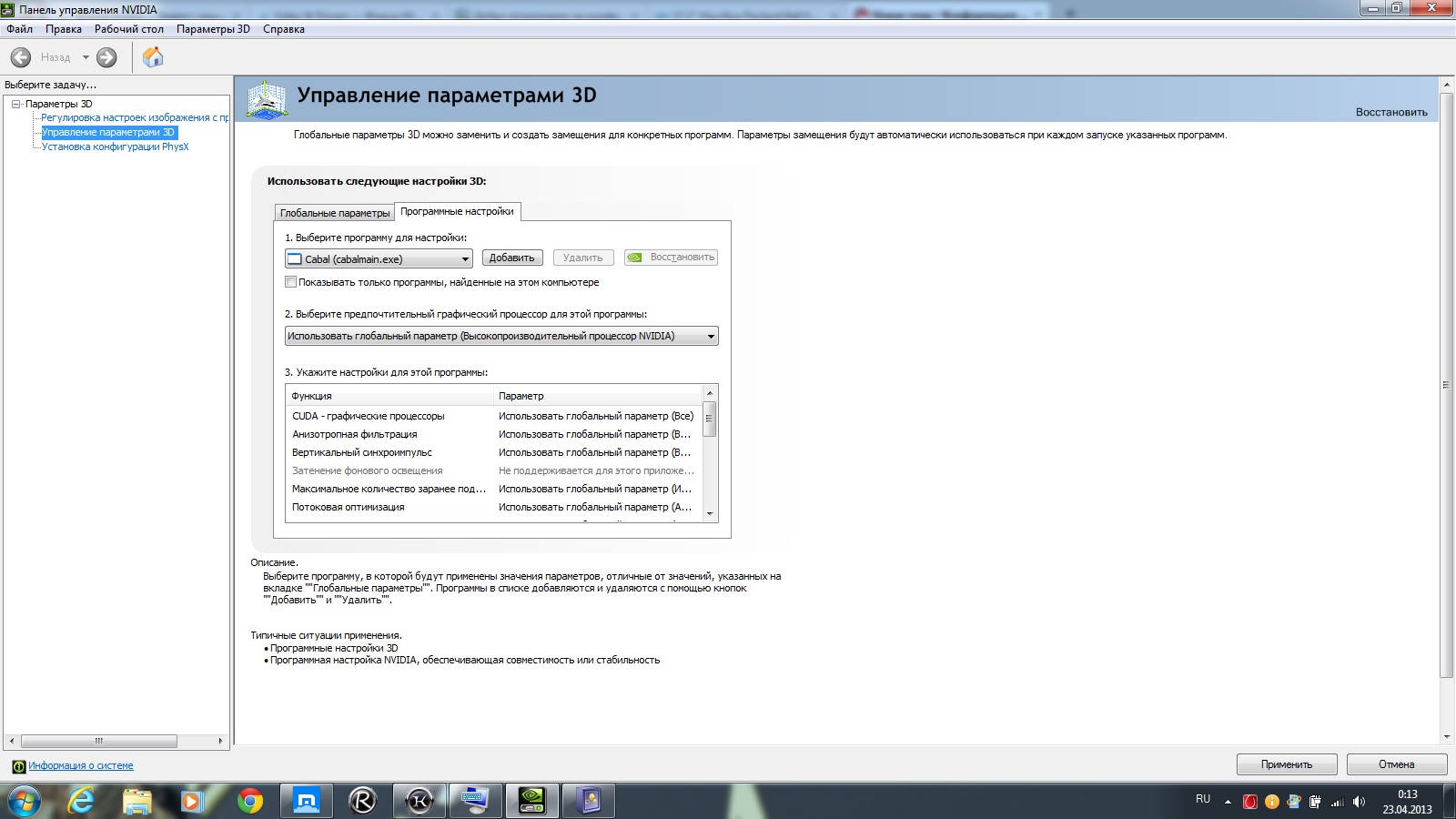Launch Google Chrome from the taskbar
This screenshot has height=819, width=1456.
click(249, 801)
